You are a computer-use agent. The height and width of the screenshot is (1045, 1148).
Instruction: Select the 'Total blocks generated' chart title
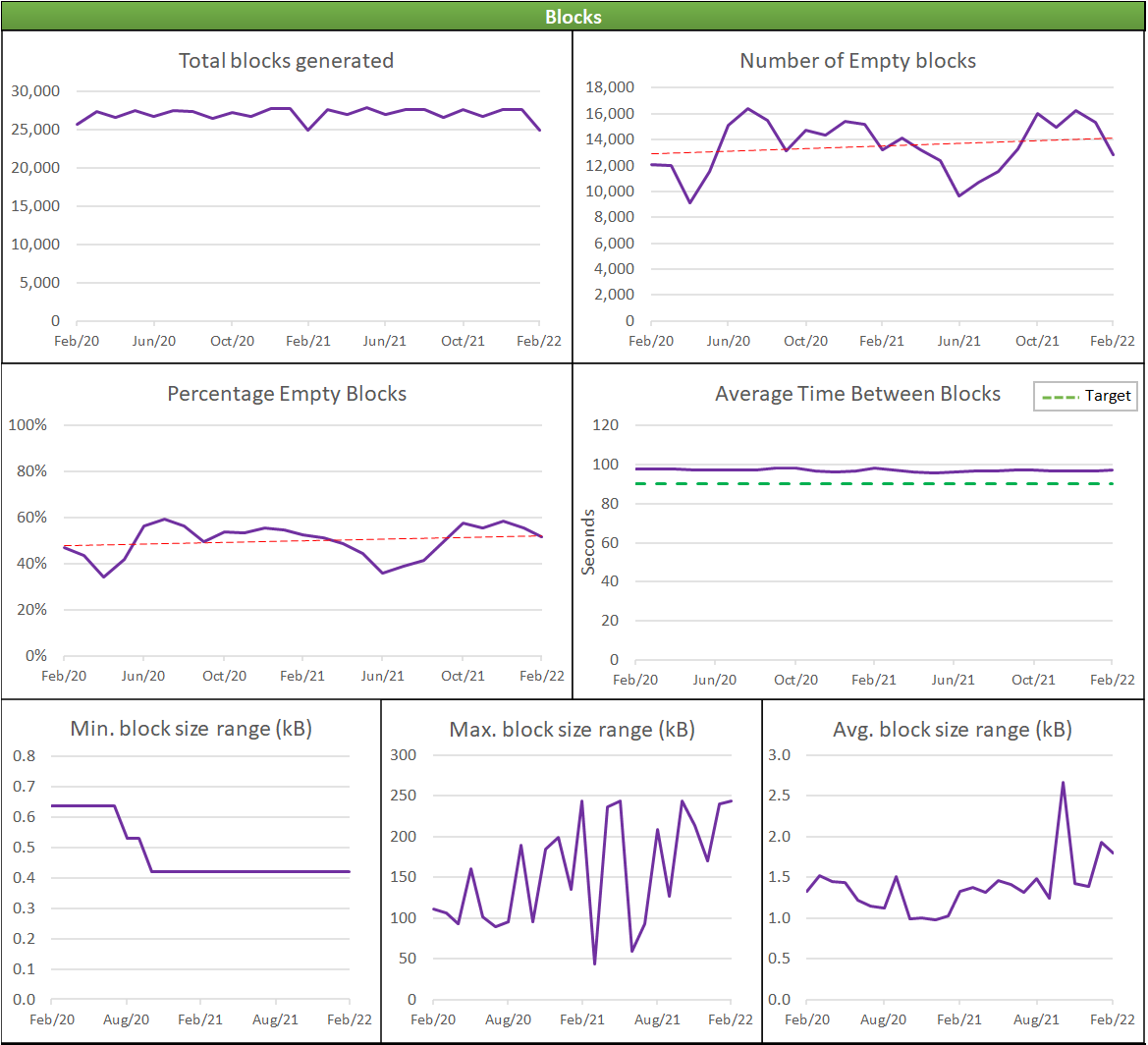click(x=287, y=61)
